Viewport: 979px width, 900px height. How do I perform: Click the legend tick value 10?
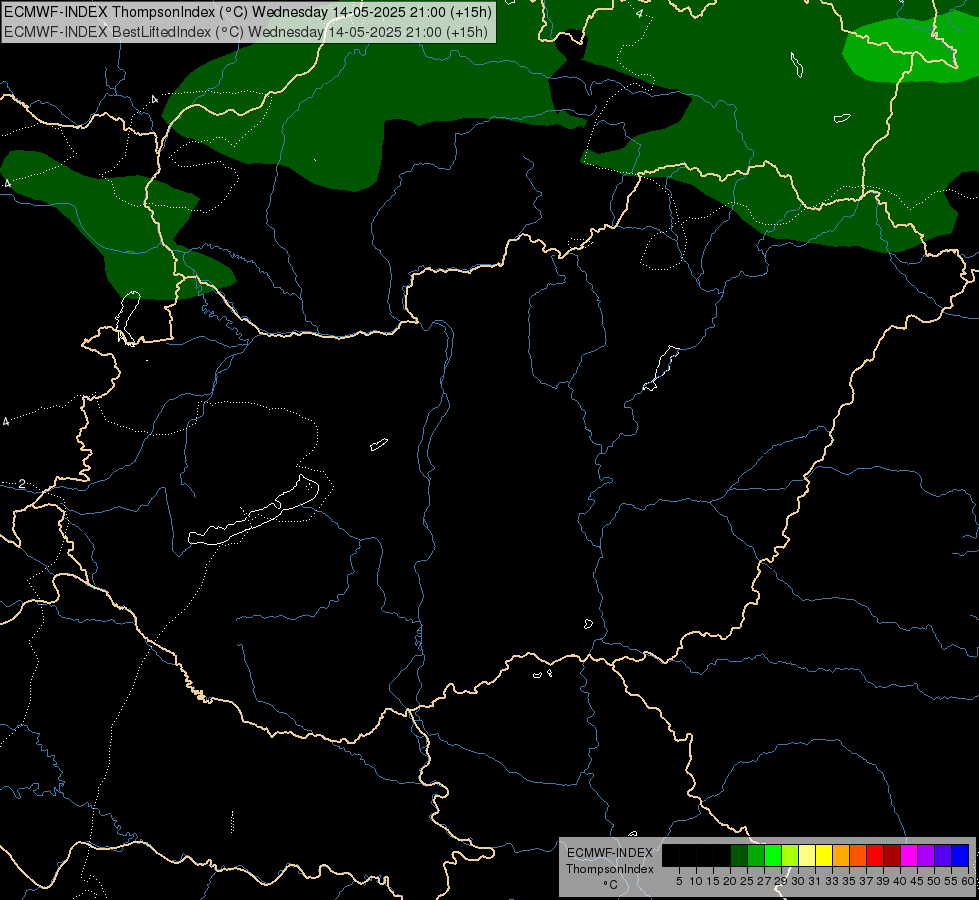tap(696, 881)
